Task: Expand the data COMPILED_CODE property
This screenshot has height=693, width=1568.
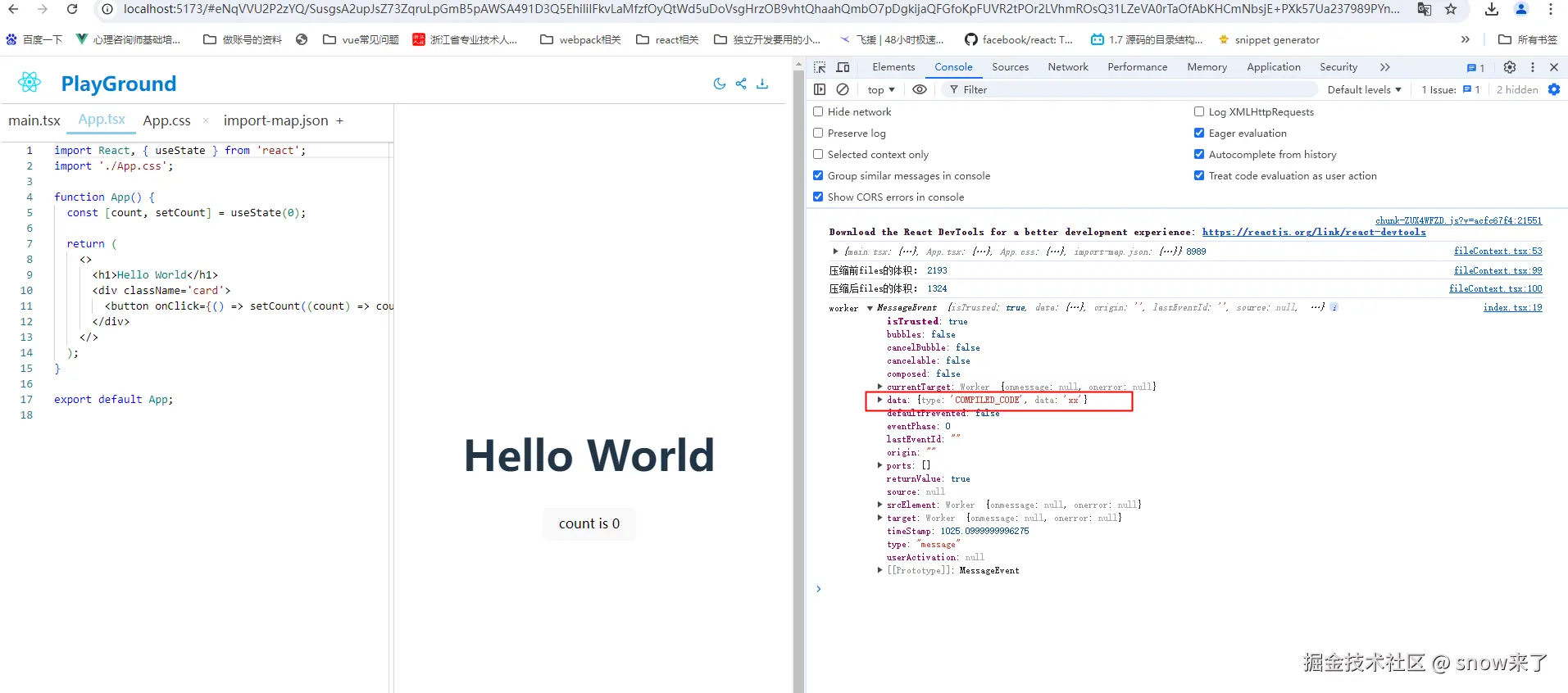Action: click(x=879, y=400)
